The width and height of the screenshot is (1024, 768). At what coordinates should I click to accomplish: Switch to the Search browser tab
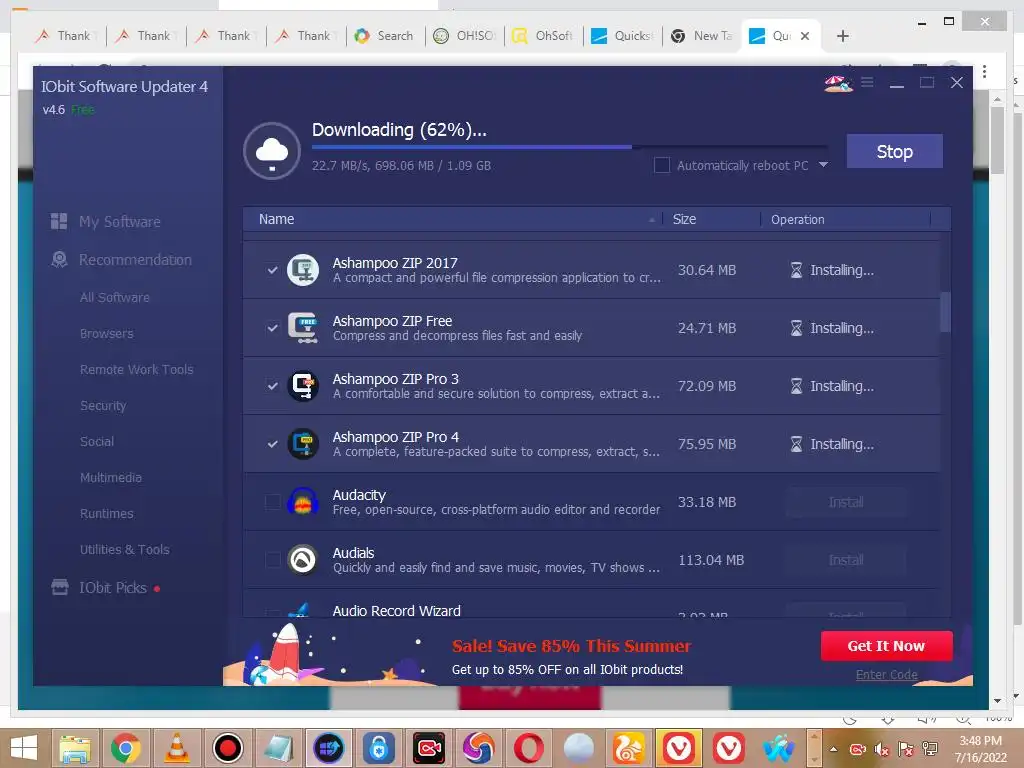[x=385, y=36]
